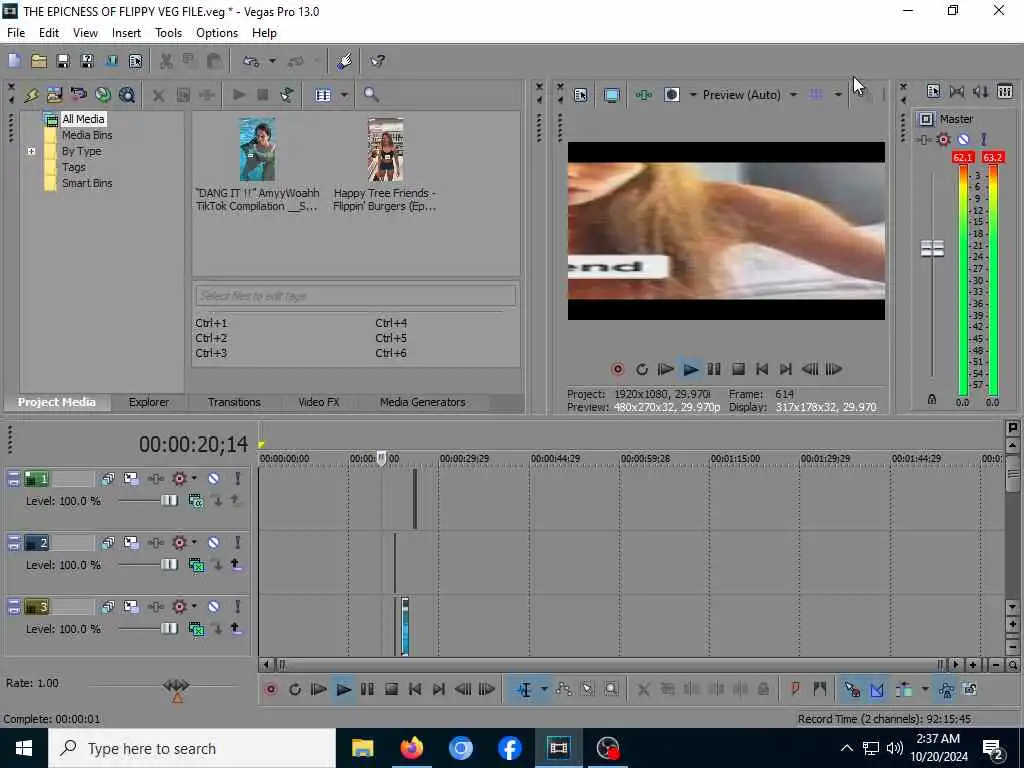The image size is (1024, 768).
Task: Mute track 2 with its mute icon
Action: [x=214, y=543]
